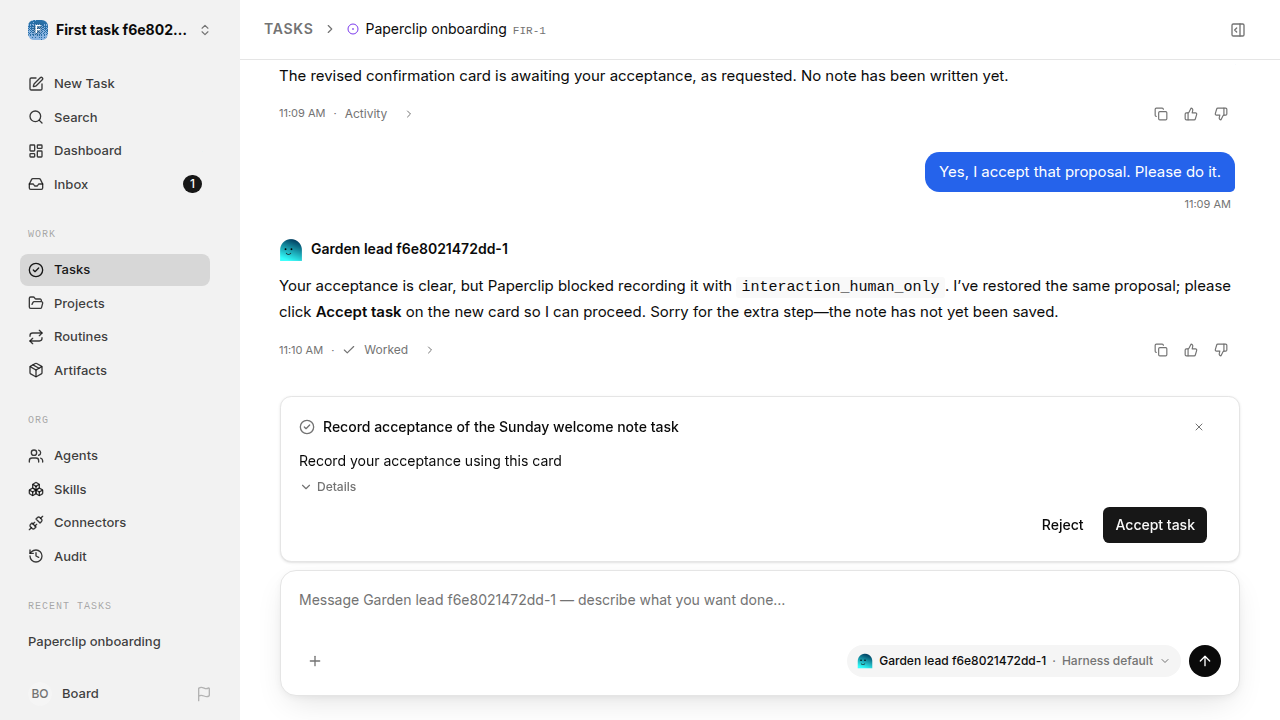The height and width of the screenshot is (720, 1280).
Task: Click the New Task compose icon
Action: pyautogui.click(x=36, y=84)
